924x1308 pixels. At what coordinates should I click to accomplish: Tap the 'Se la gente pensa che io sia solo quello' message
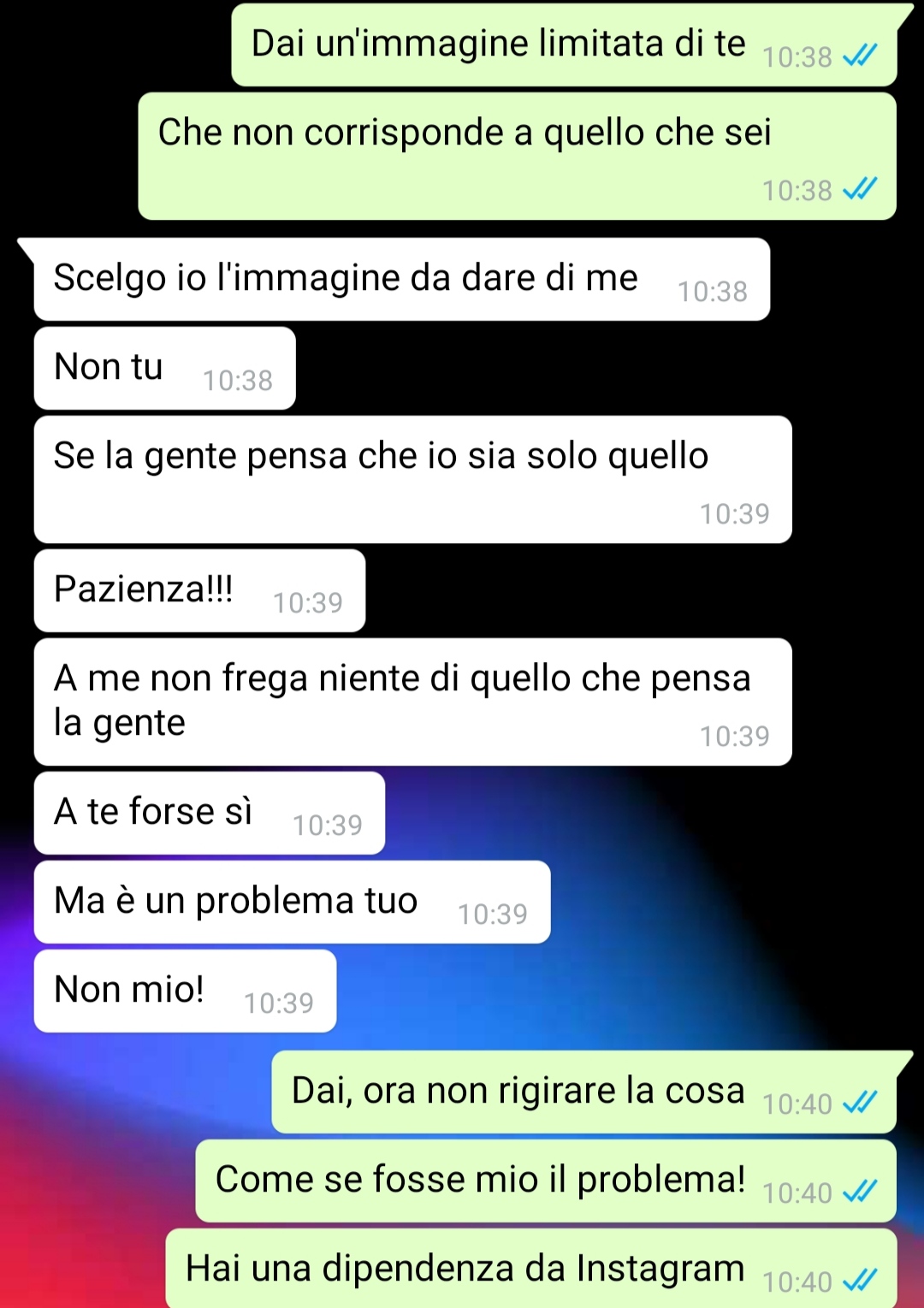click(413, 480)
